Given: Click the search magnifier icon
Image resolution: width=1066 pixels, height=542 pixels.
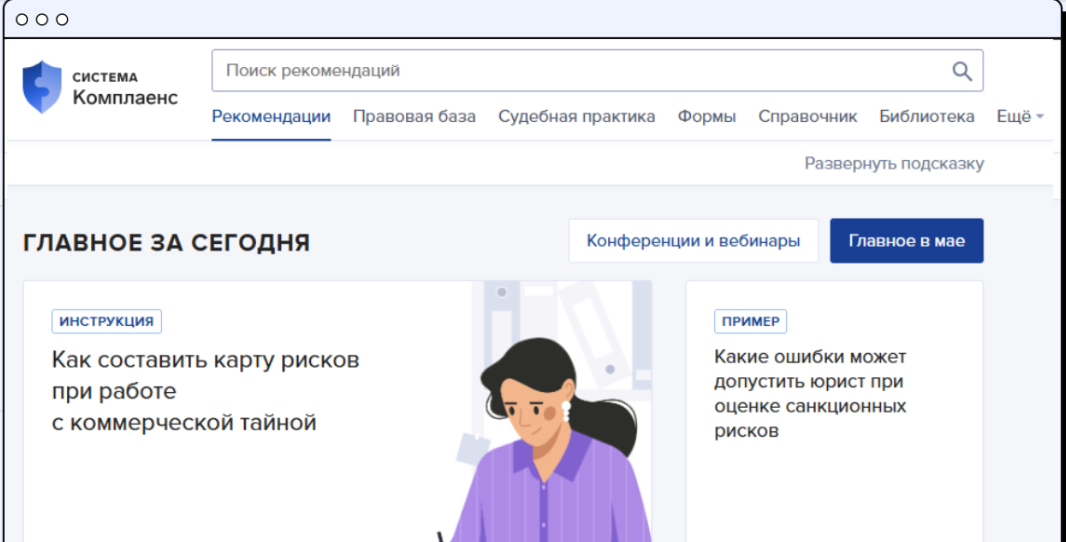Looking at the screenshot, I should click(961, 71).
